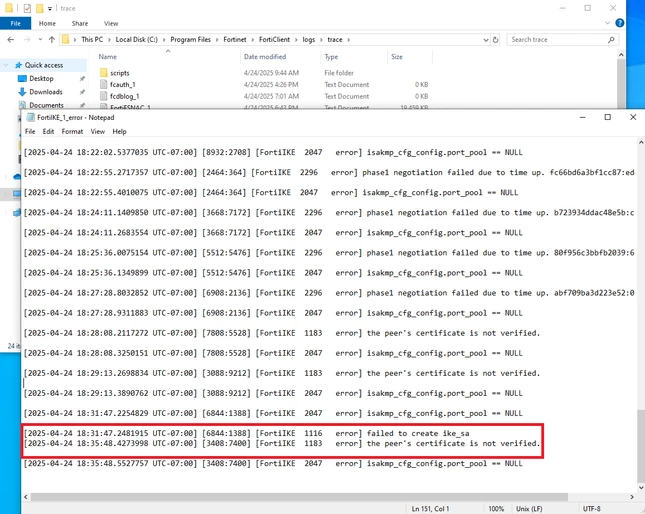Maximize the Notepad window
This screenshot has width=645, height=514.
(608, 117)
